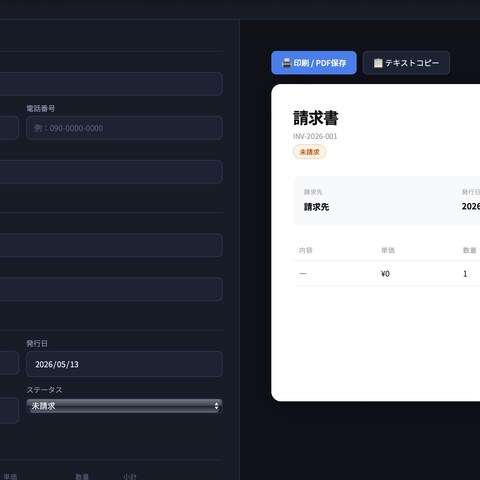This screenshot has height=480, width=480.
Task: Click the 電話番号 field label
Action: 41,108
